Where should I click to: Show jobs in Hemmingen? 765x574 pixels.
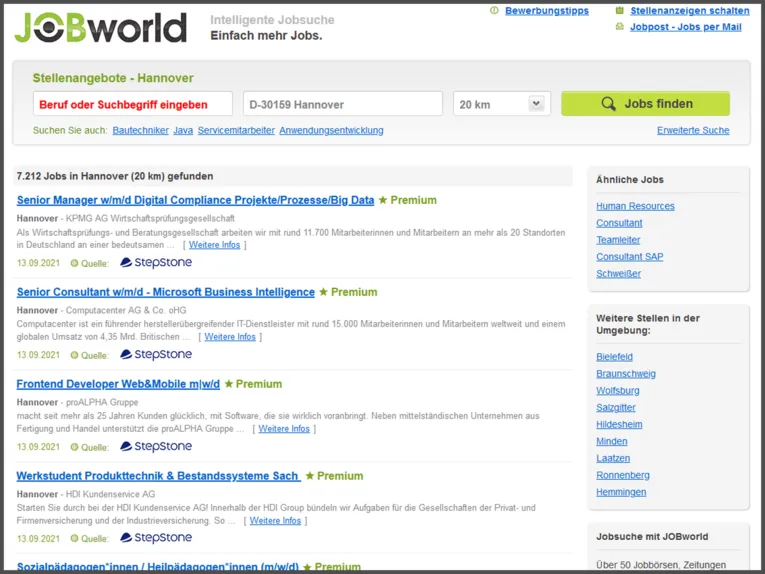621,492
